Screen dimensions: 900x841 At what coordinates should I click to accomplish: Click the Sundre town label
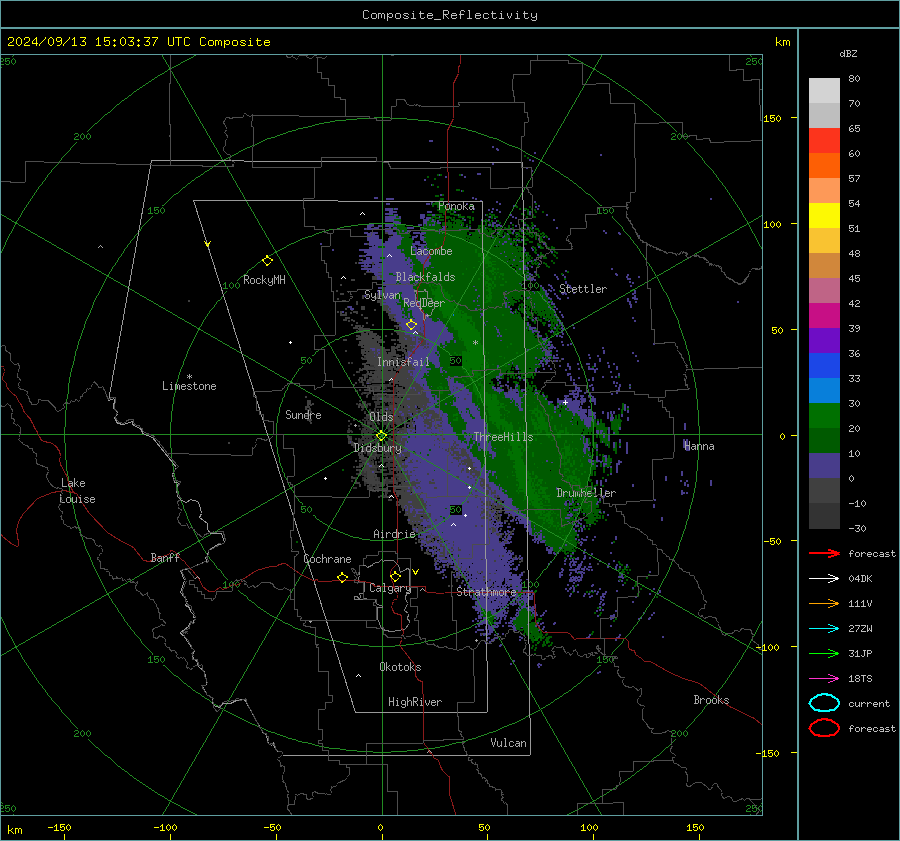click(303, 414)
